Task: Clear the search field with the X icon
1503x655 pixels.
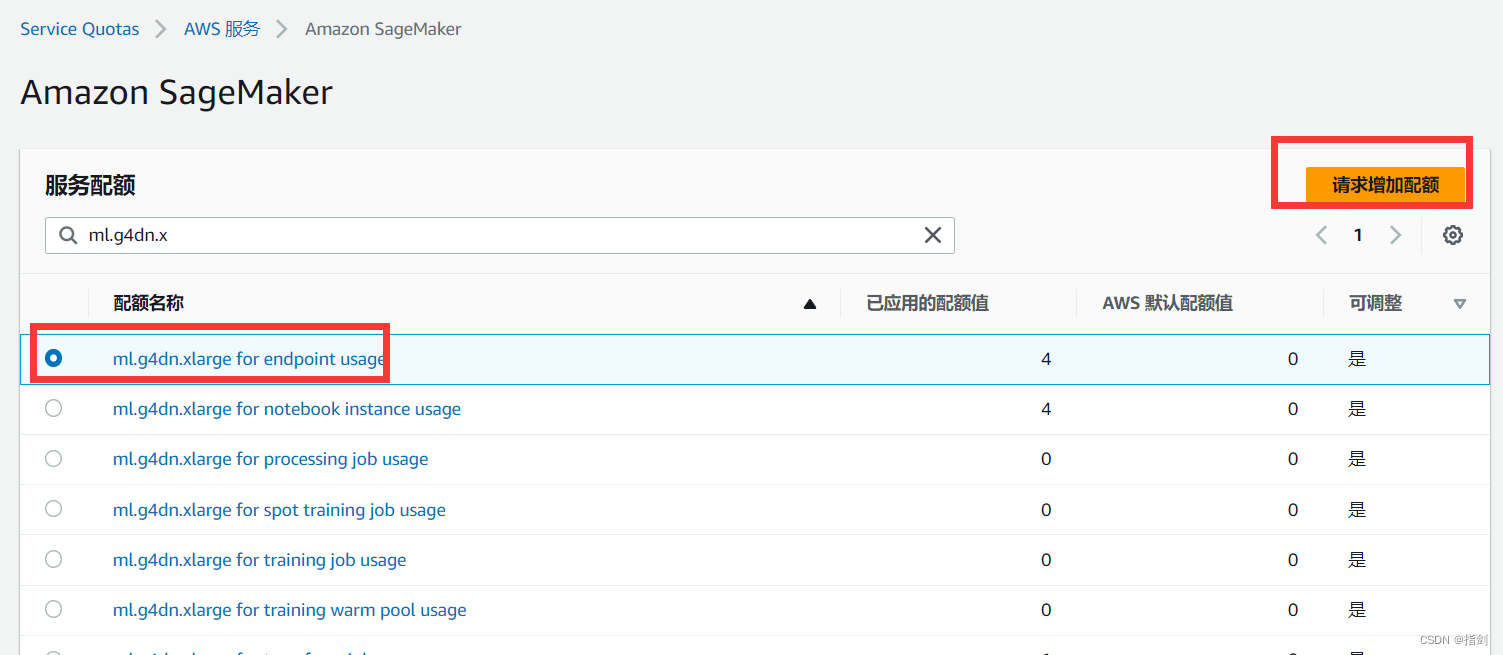Action: (x=932, y=235)
